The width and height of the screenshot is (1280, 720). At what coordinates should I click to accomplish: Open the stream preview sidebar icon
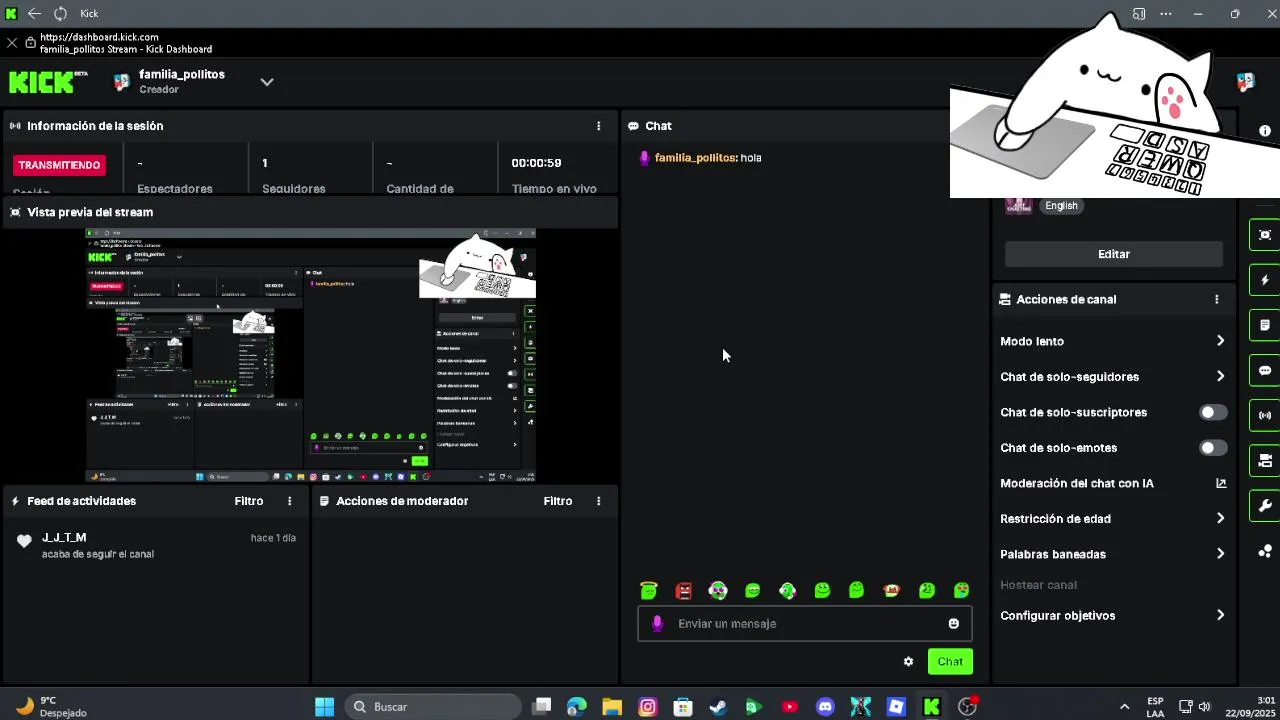coord(1265,235)
